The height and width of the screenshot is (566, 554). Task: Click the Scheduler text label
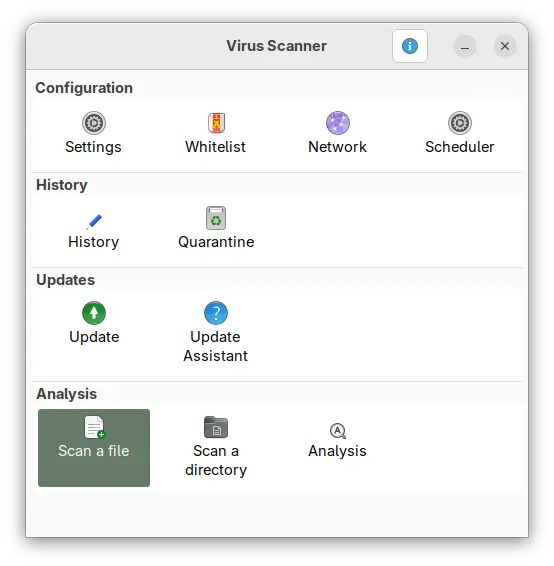[459, 147]
